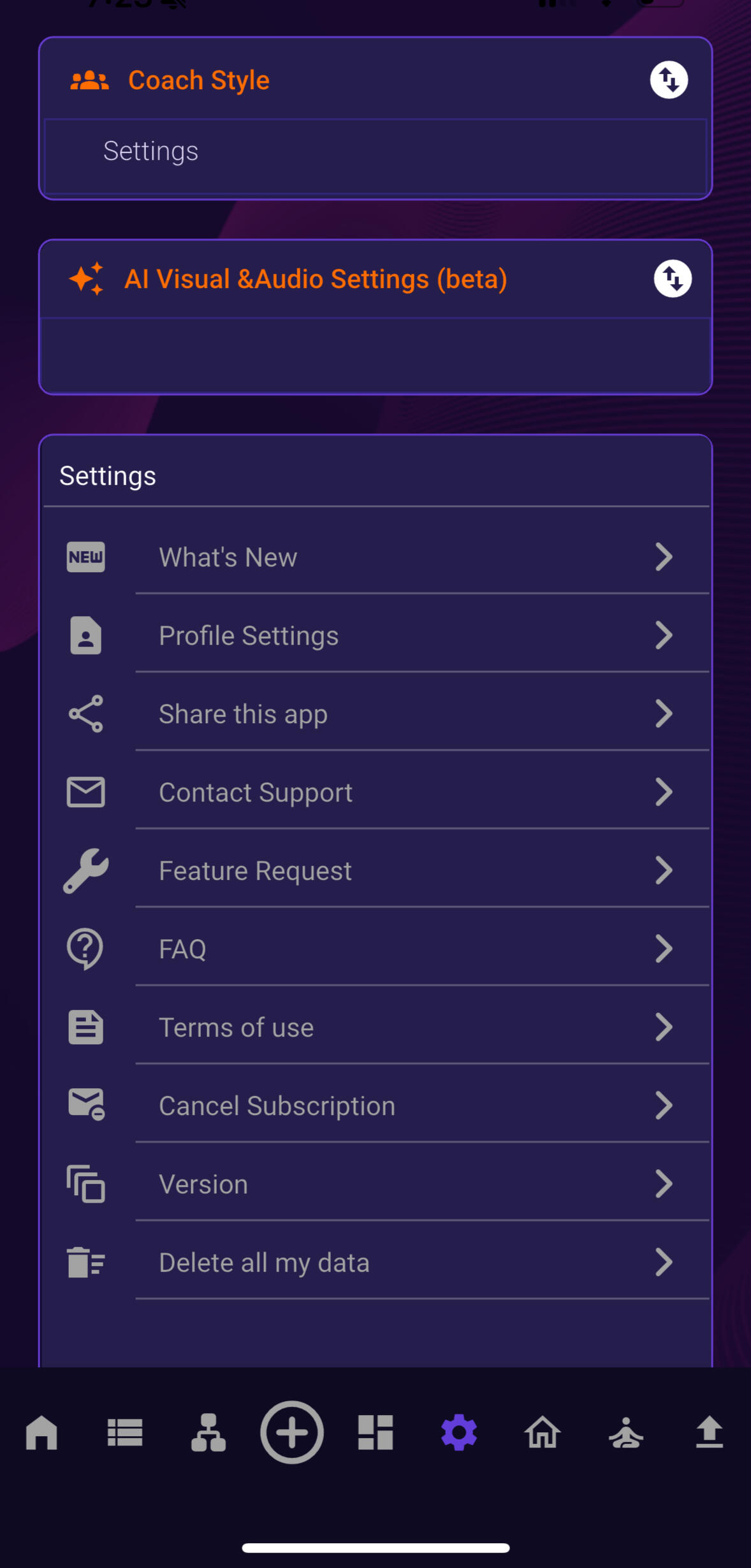Select Feature Request entry
Screen dimensions: 751x1568
(255, 871)
